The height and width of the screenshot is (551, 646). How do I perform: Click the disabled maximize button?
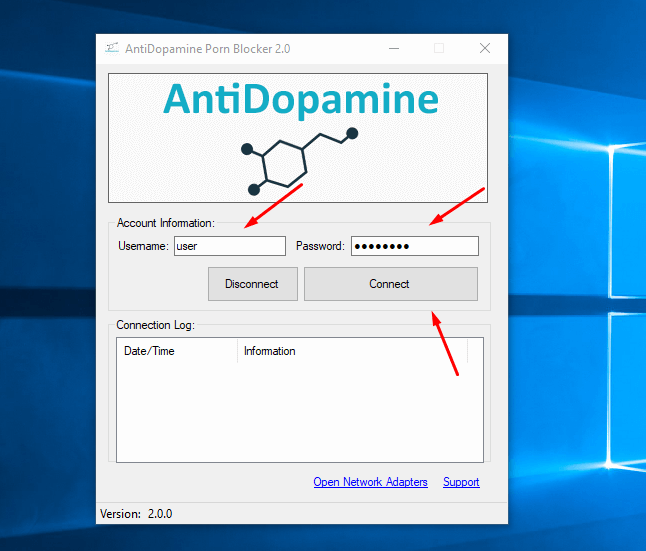pyautogui.click(x=439, y=49)
